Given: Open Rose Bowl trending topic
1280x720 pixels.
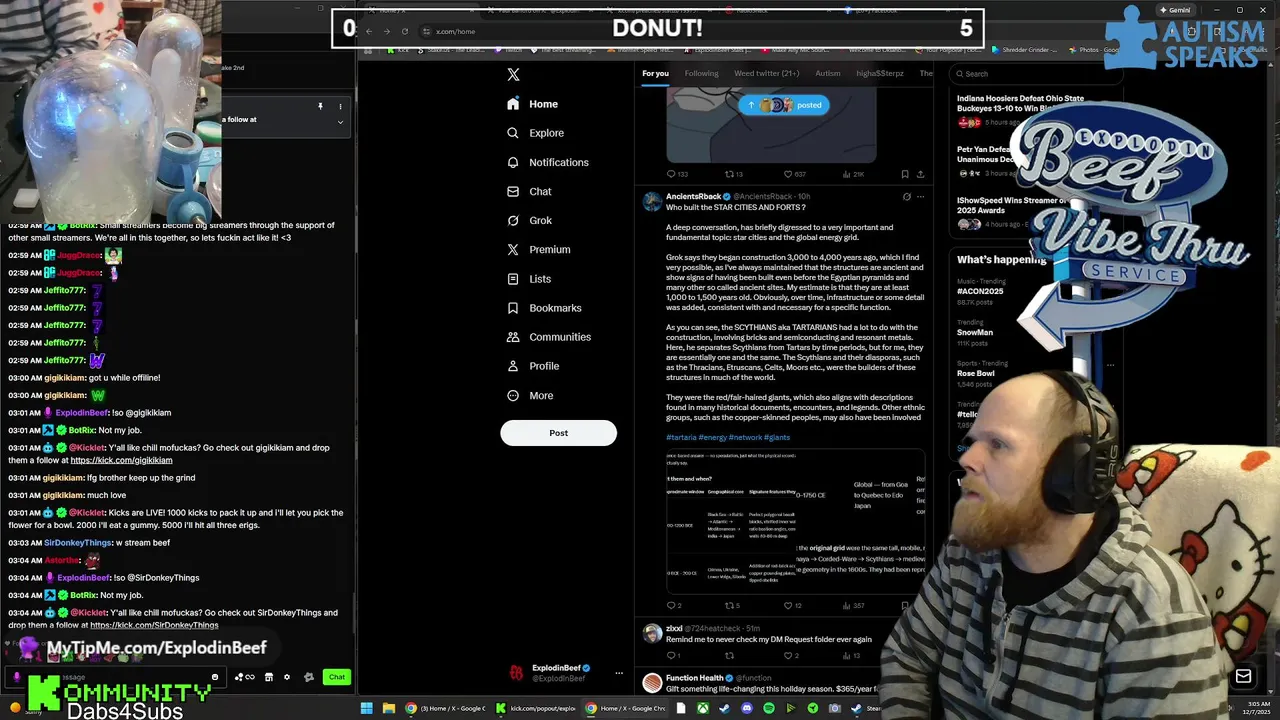Looking at the screenshot, I should point(978,373).
